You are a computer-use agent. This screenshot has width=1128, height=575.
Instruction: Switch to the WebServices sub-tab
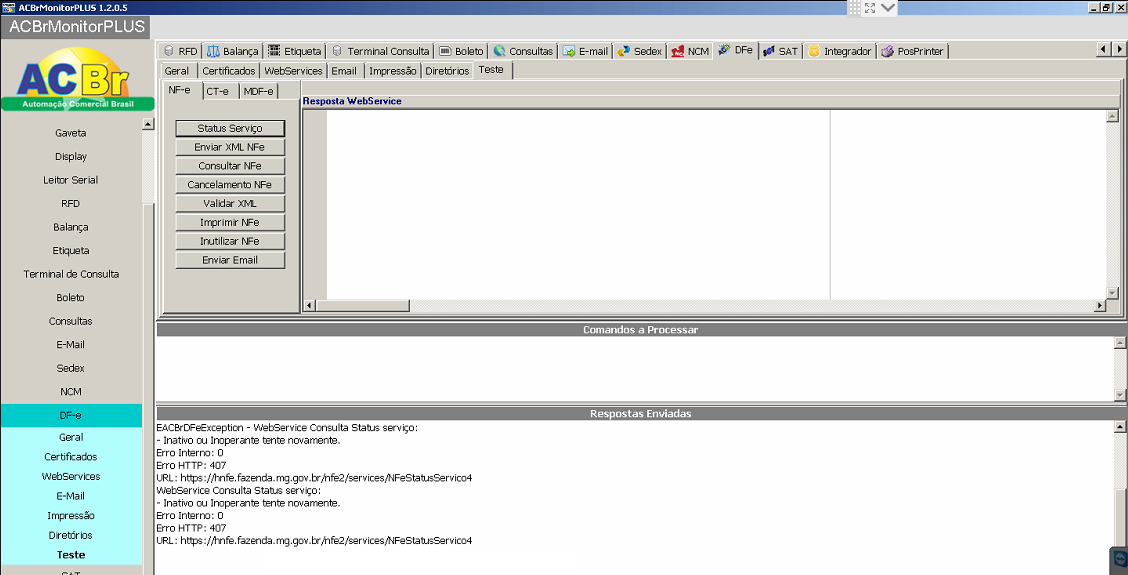pos(293,71)
